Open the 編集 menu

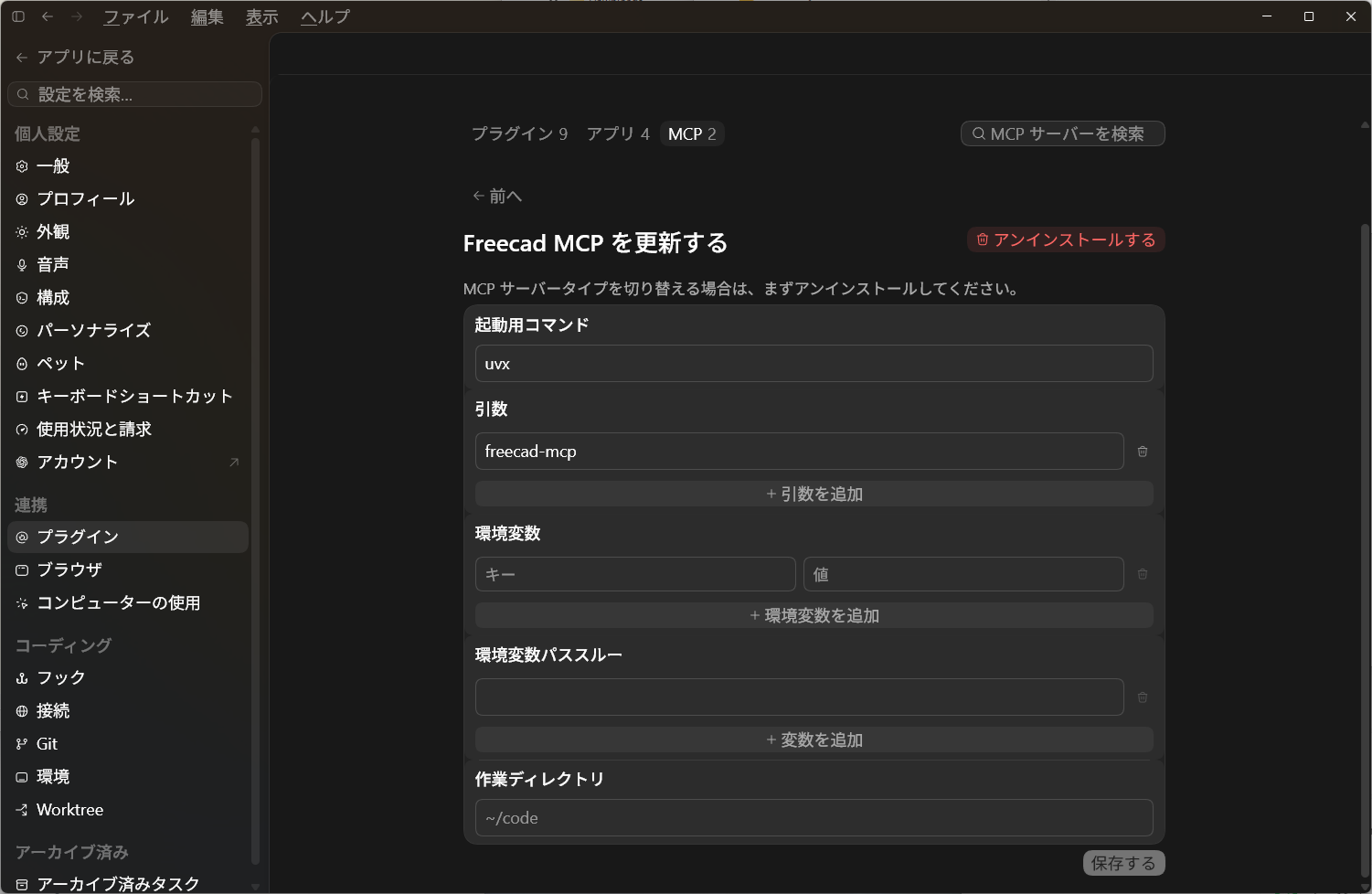207,16
